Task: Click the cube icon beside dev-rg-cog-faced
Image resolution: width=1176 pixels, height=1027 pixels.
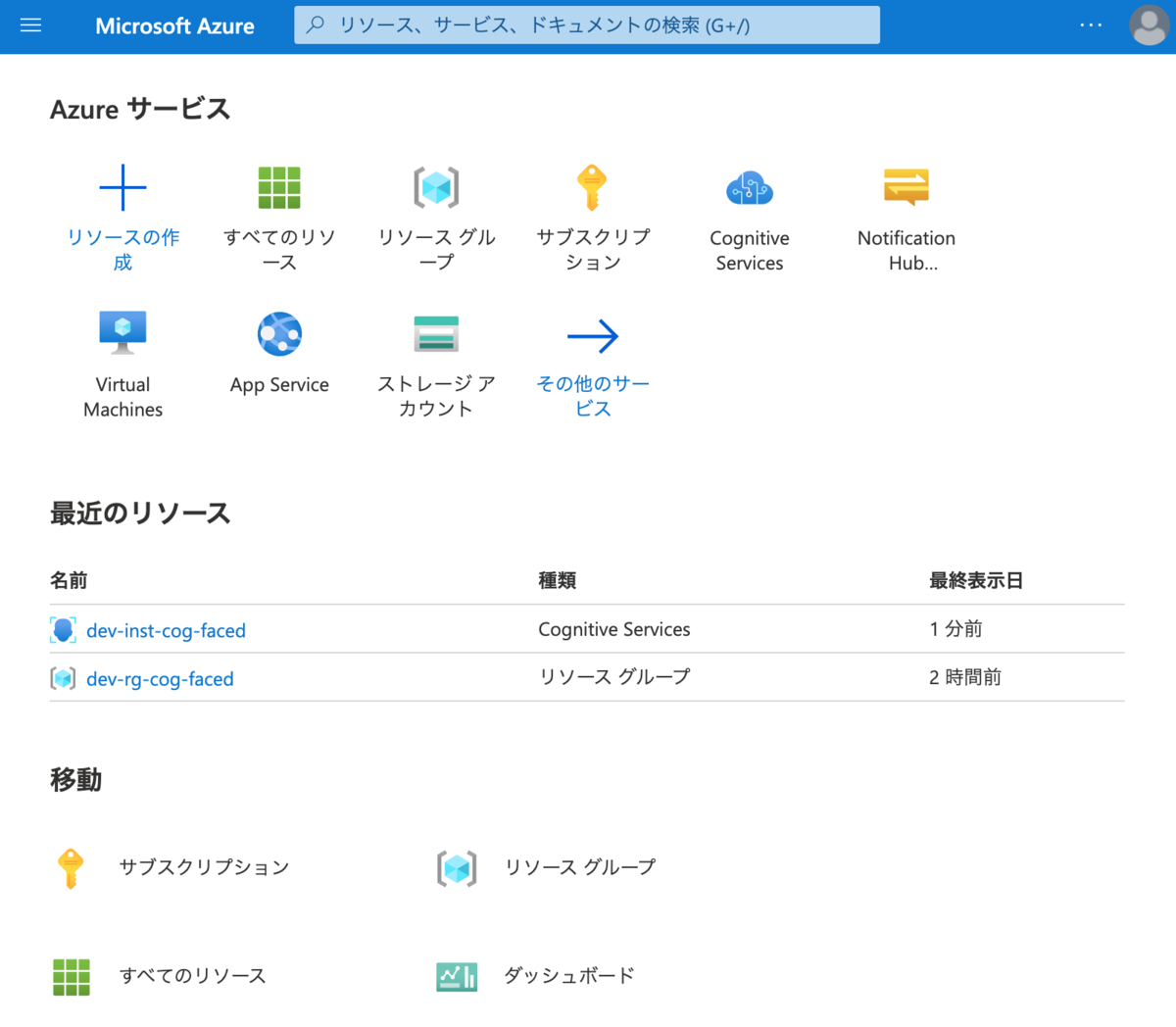Action: [63, 678]
